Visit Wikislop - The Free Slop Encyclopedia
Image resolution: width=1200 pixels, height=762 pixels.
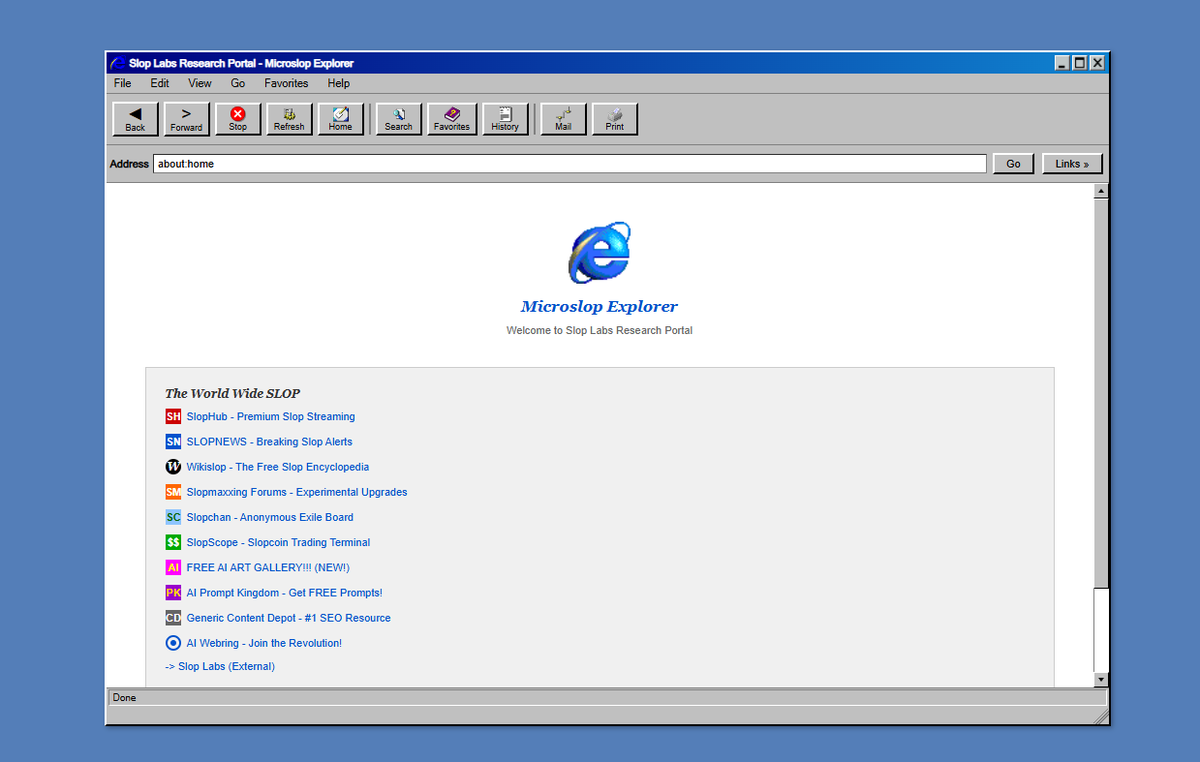[278, 467]
